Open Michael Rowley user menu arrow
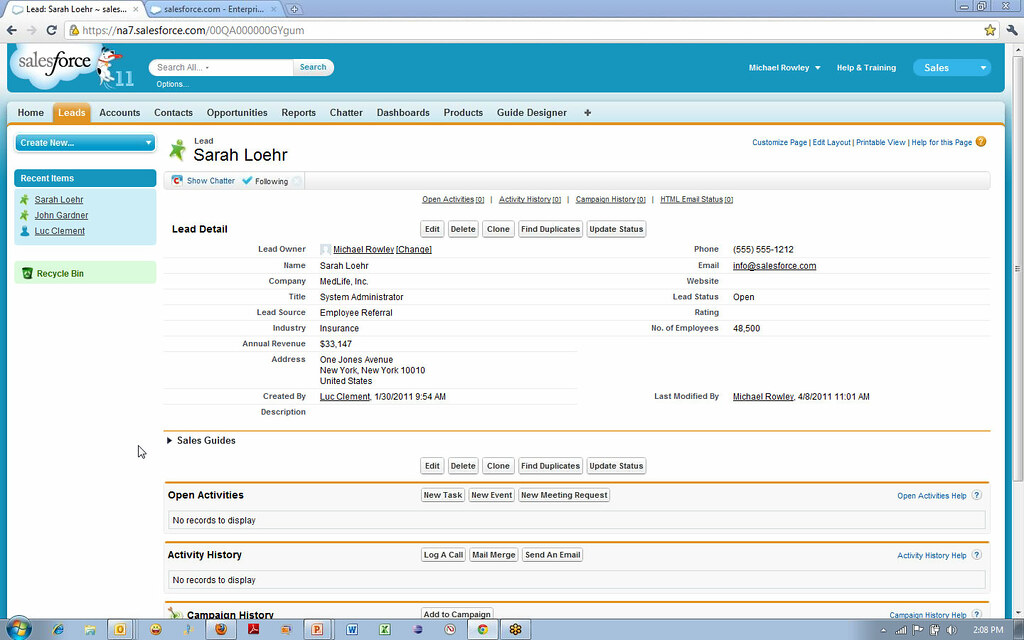Viewport: 1024px width, 640px height. (x=818, y=68)
